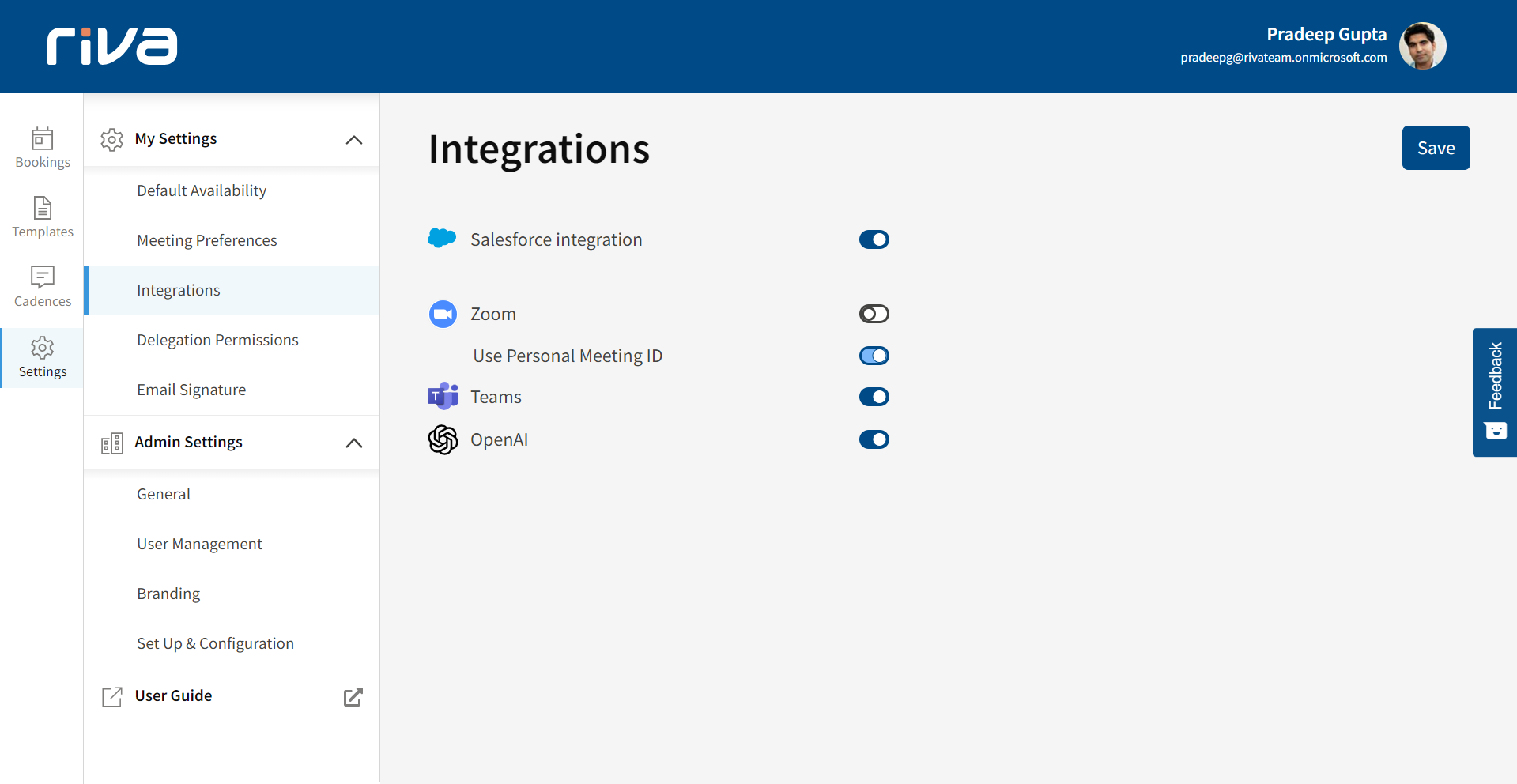Screen dimensions: 1517x784
Task: Click the My Settings header label
Action: point(175,139)
